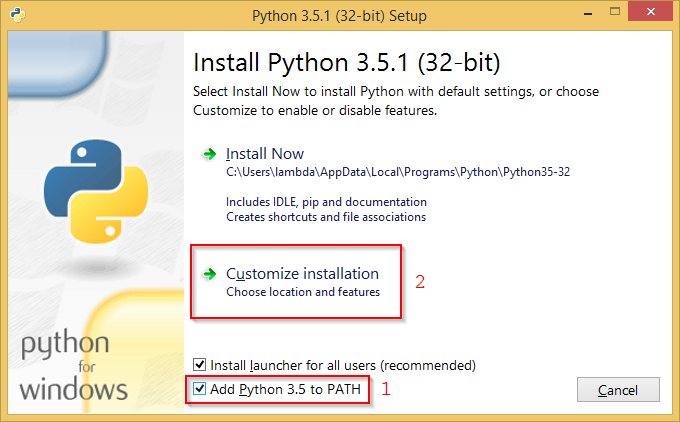The image size is (680, 422).
Task: Click the 'Select Install Now to install' description
Action: [x=396, y=101]
